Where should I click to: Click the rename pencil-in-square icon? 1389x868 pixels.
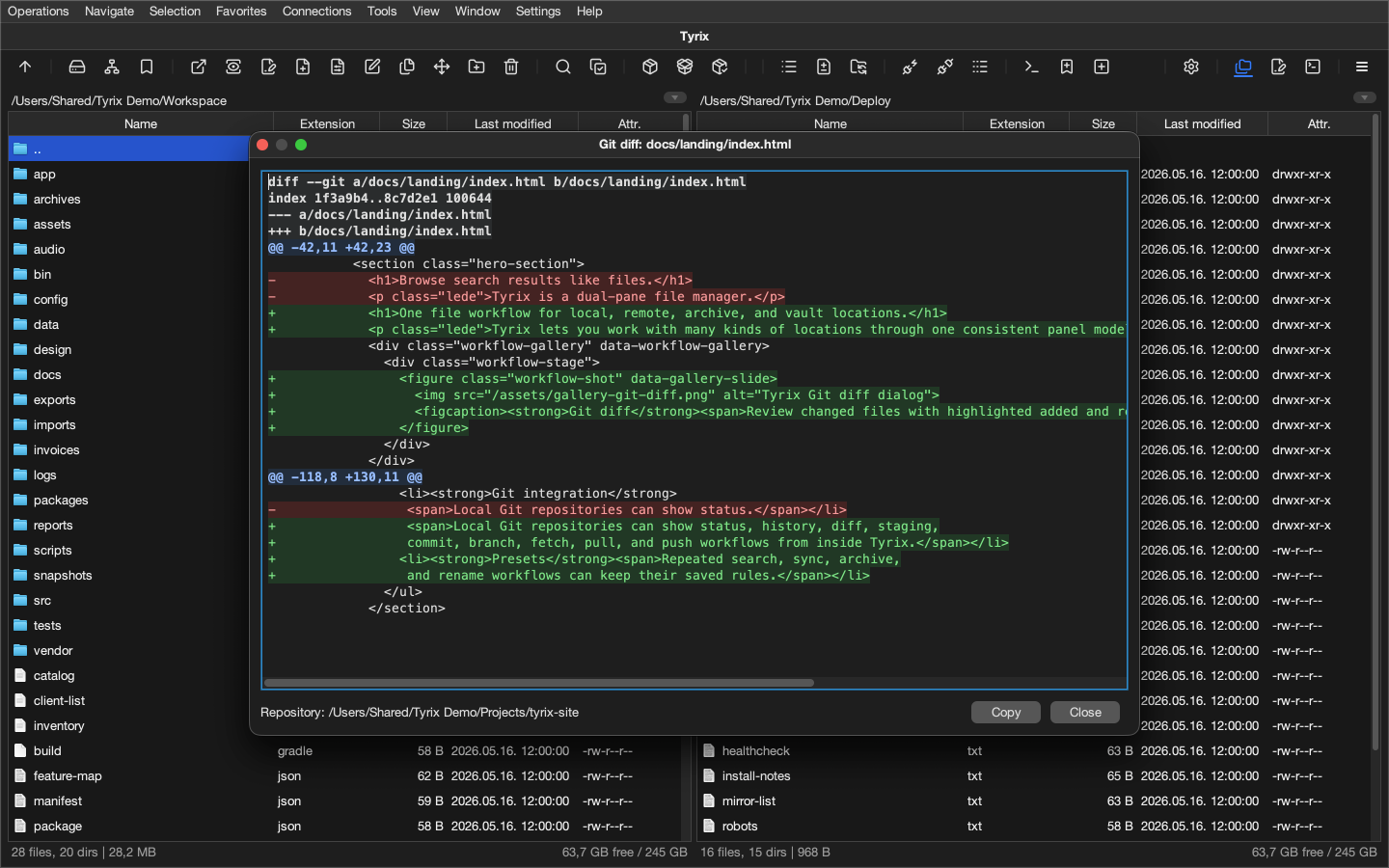[372, 67]
